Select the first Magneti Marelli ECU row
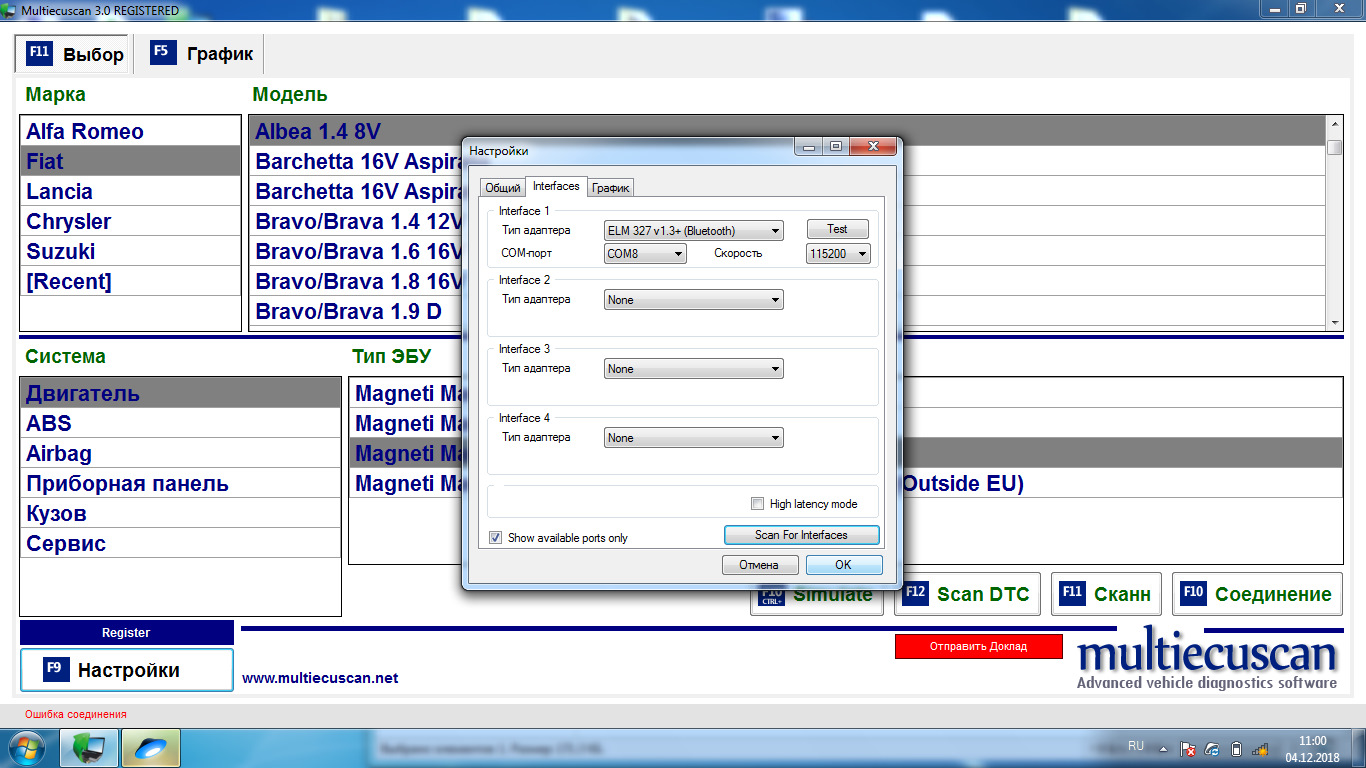1366x768 pixels. (405, 393)
